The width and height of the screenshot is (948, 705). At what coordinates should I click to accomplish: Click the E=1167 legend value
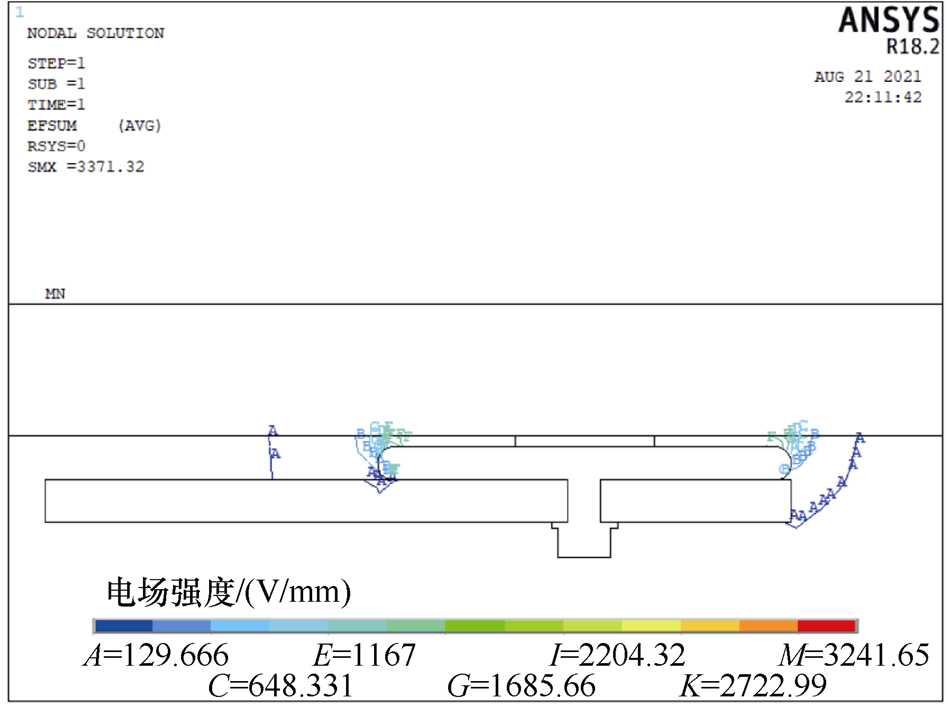tap(365, 655)
